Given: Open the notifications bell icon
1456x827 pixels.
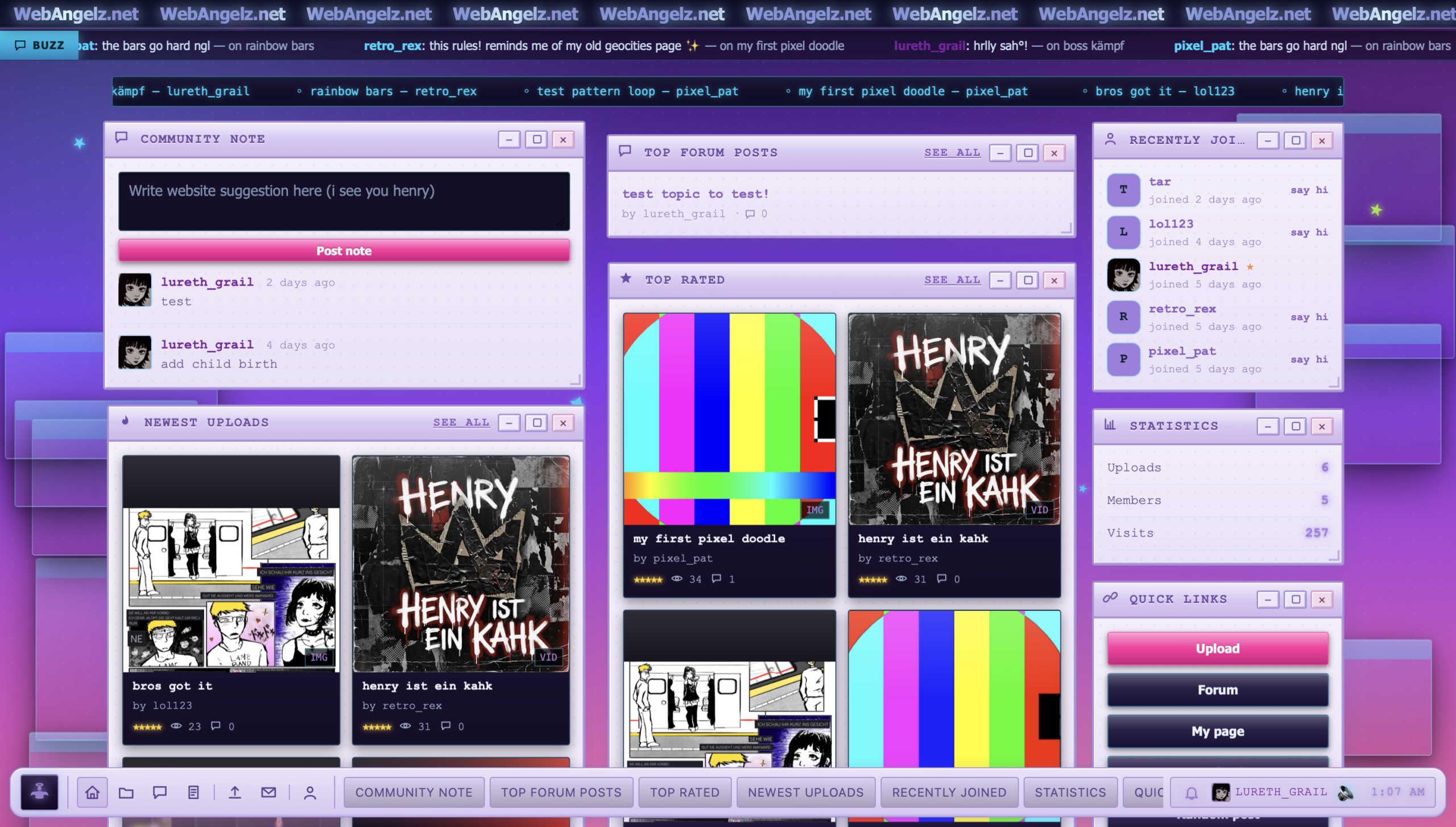Looking at the screenshot, I should tap(1192, 792).
